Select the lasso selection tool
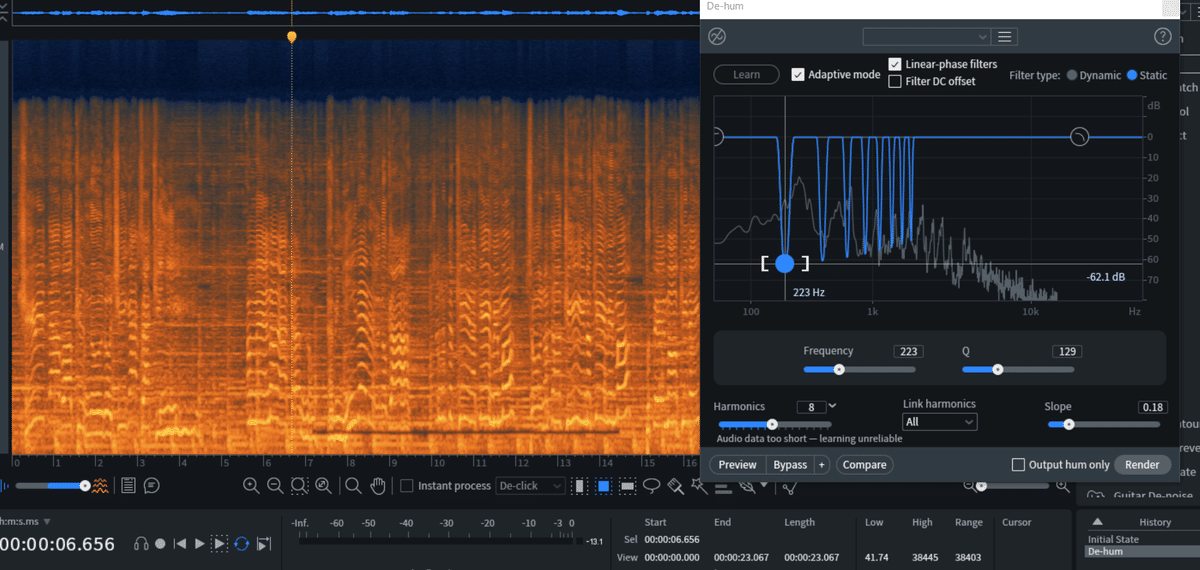 [651, 486]
